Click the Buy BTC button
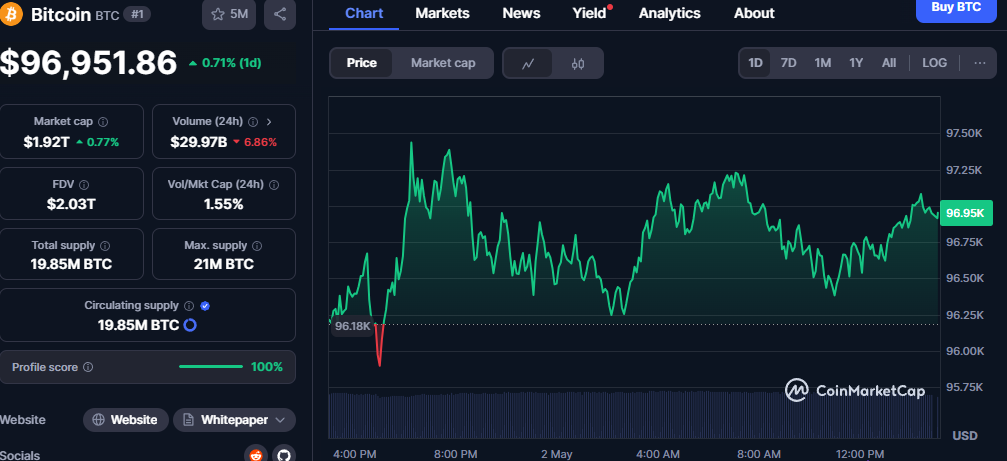Viewport: 1007px width, 461px height. [956, 8]
